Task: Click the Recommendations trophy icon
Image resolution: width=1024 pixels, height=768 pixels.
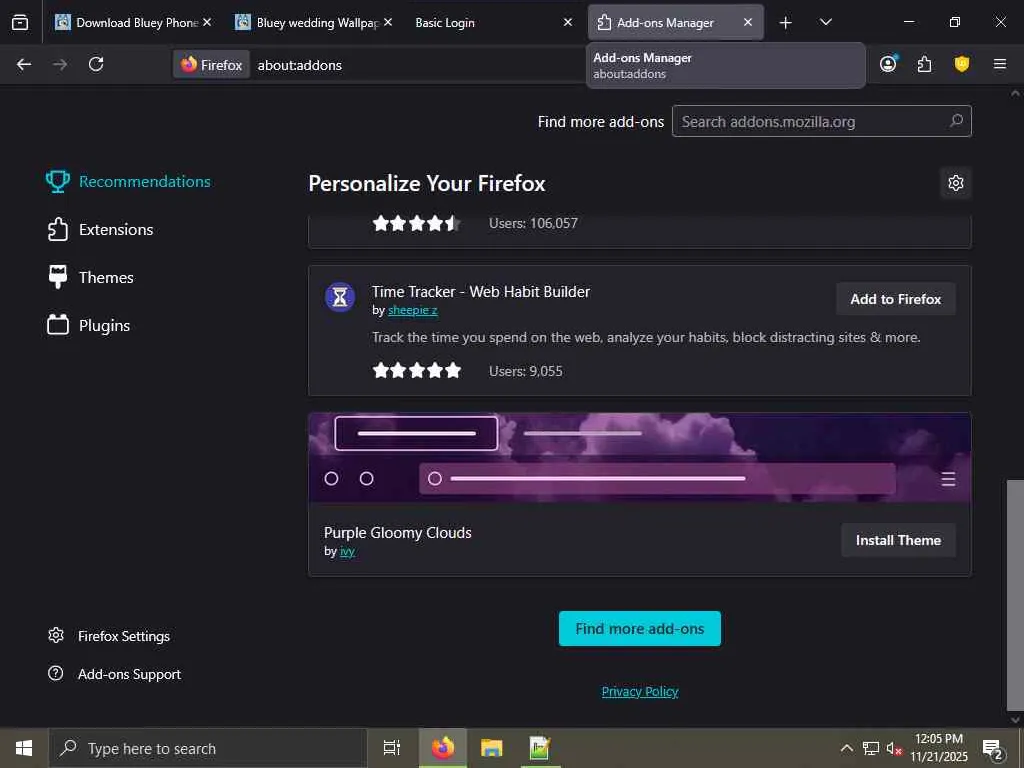Action: [x=57, y=182]
